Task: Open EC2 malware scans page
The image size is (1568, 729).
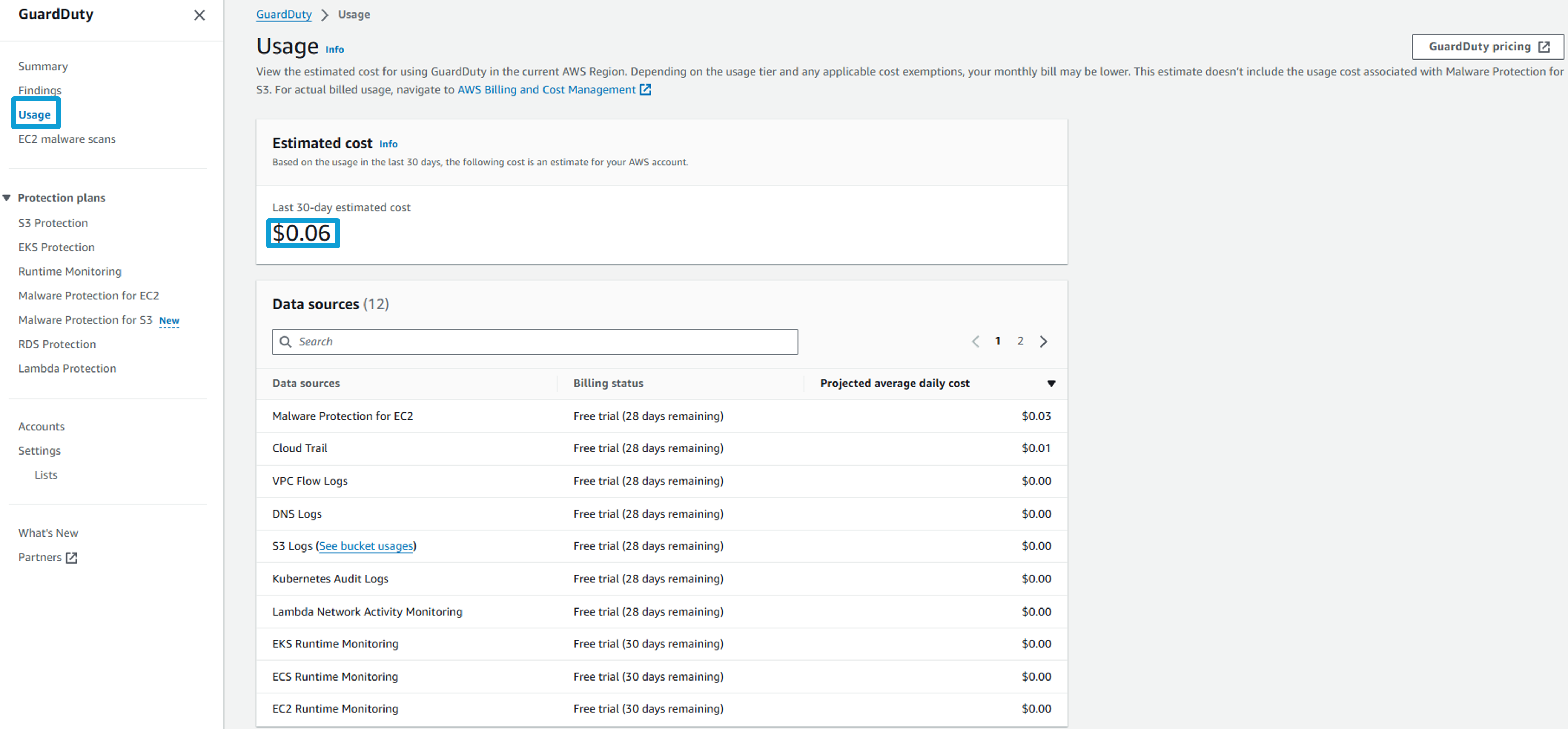Action: (67, 139)
